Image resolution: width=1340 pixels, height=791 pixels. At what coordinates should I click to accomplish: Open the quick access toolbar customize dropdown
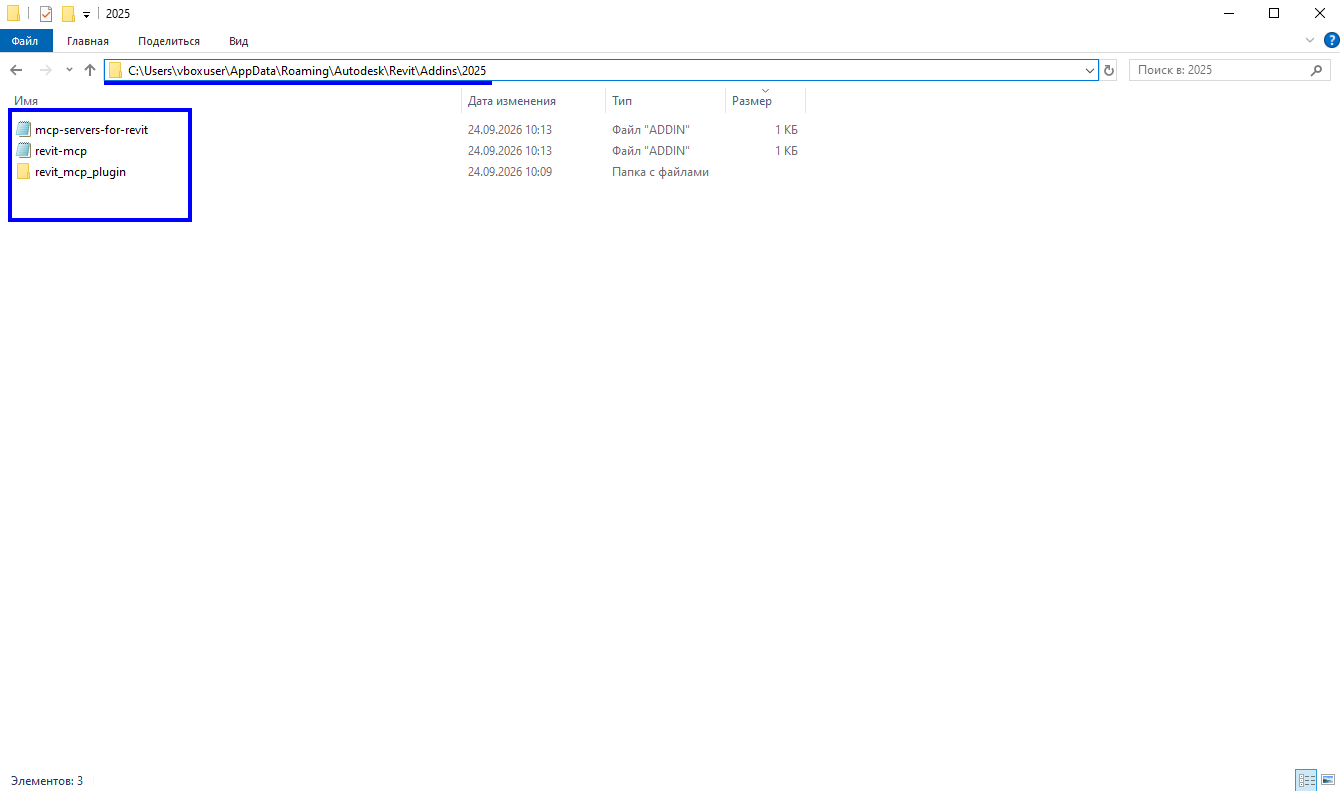[87, 15]
